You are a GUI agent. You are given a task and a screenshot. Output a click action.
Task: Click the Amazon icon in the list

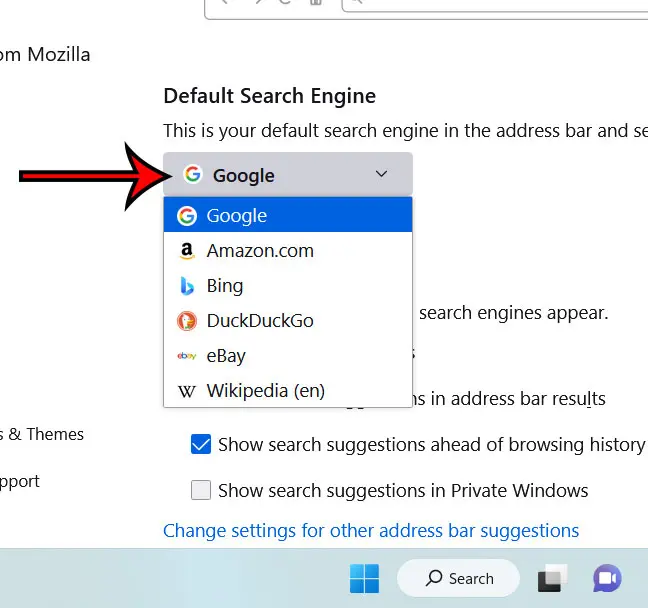coord(186,251)
